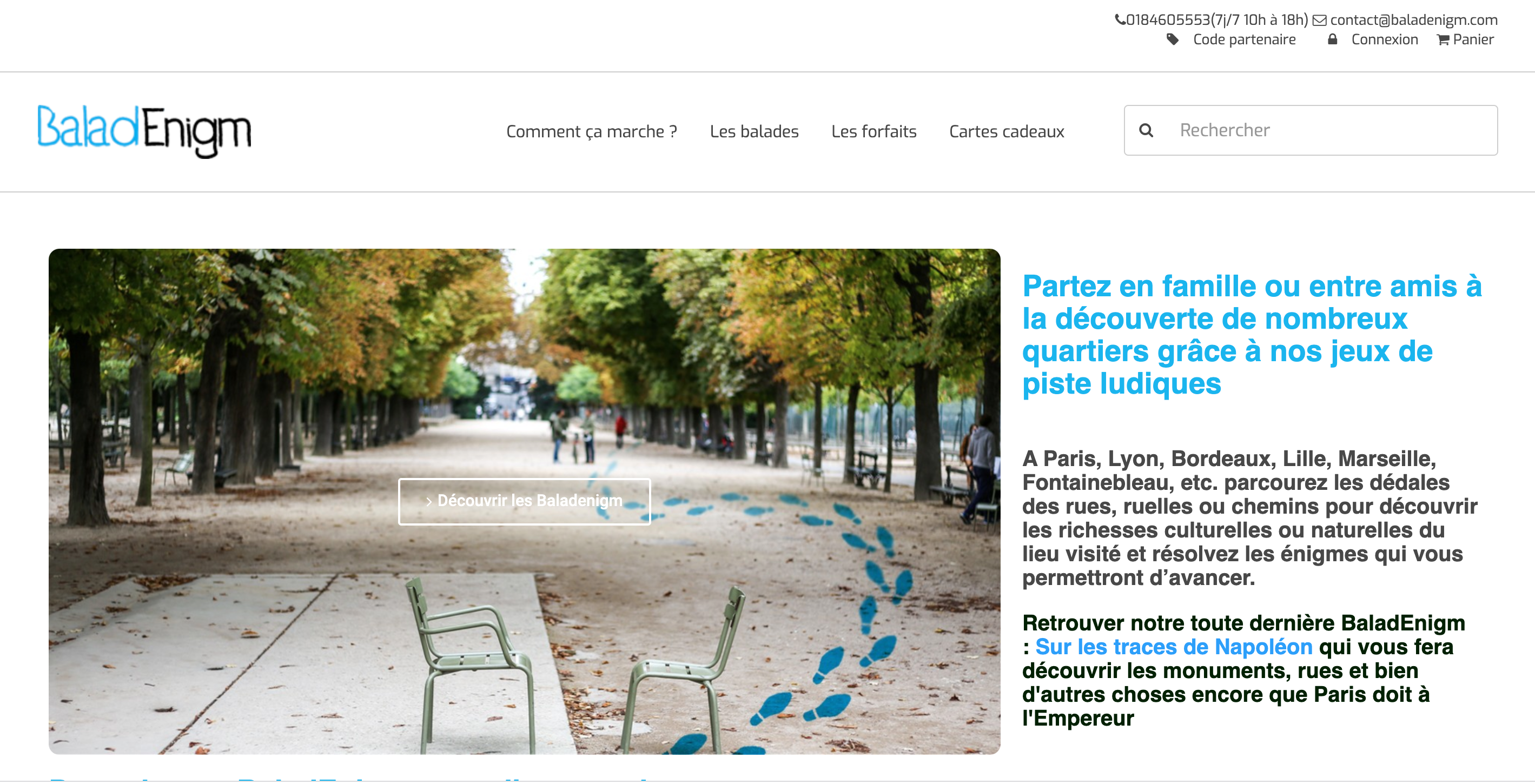Open Les balades menu item

pos(754,131)
